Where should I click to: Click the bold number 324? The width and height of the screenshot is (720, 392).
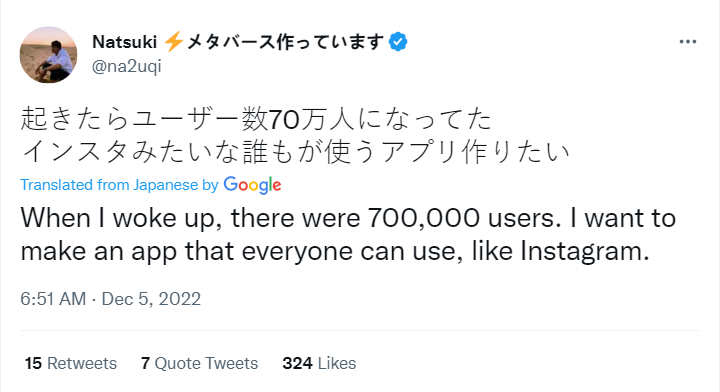297,363
